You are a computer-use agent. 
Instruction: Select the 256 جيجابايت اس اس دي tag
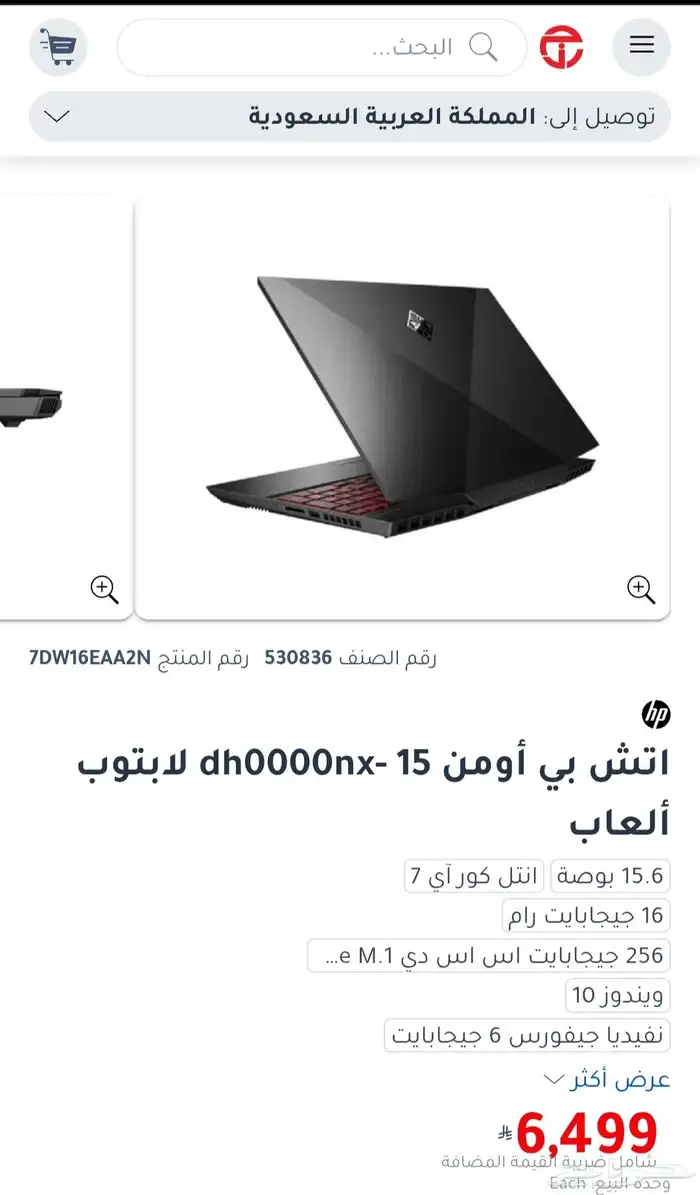(489, 955)
